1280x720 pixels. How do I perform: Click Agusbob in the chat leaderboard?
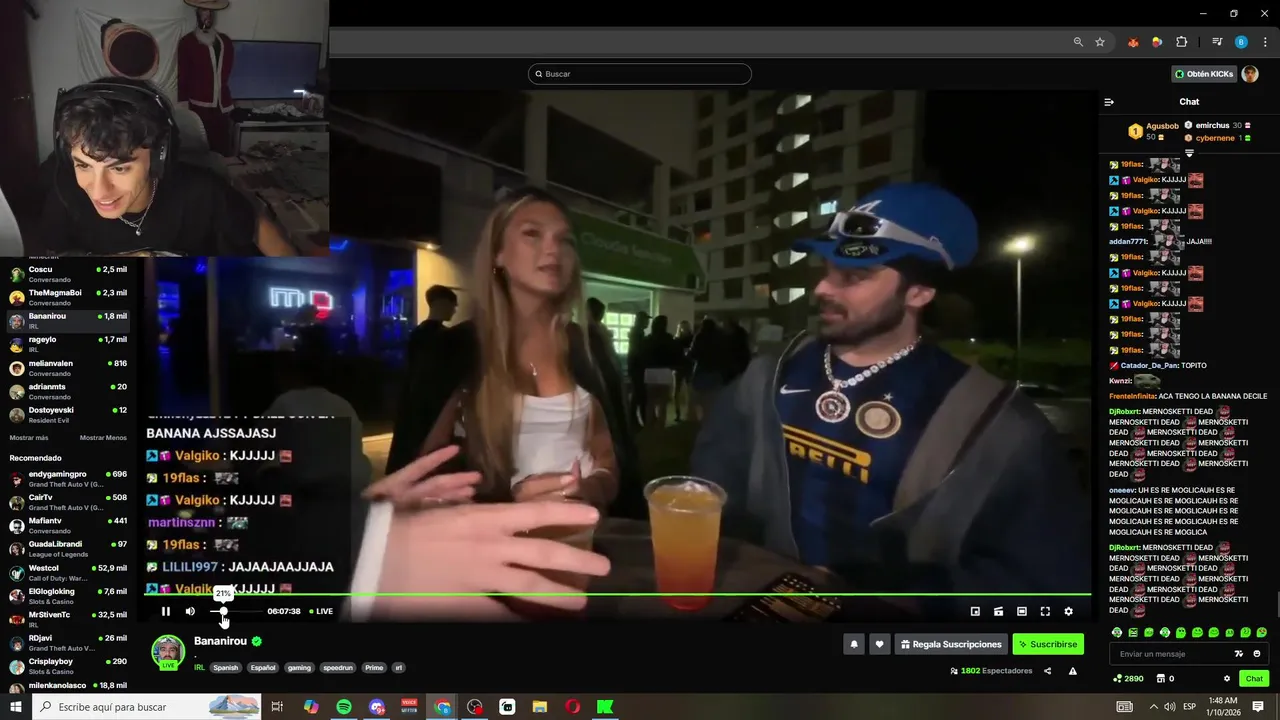click(x=1162, y=127)
